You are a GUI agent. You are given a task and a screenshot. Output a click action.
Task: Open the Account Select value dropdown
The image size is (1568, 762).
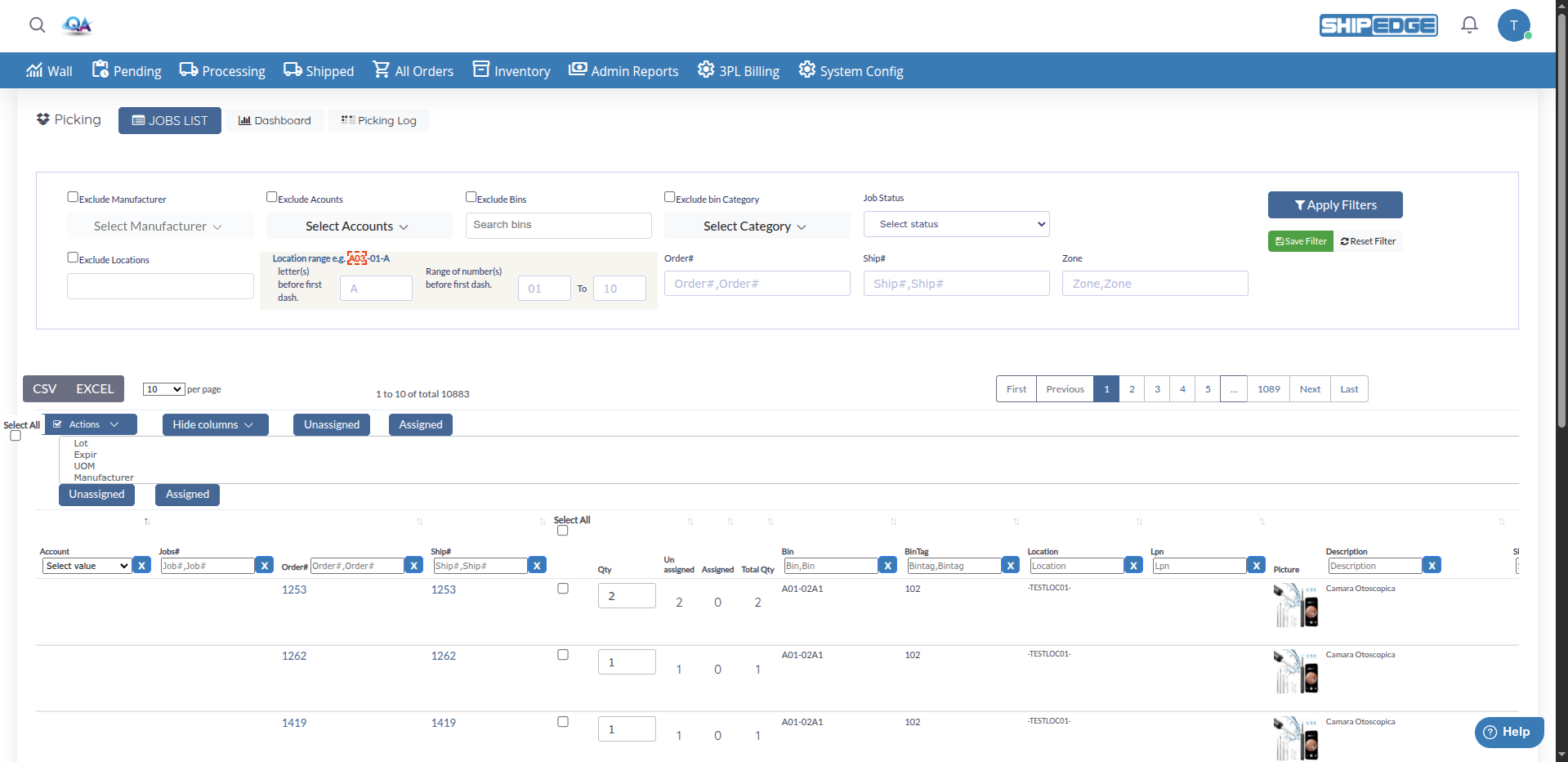(x=87, y=566)
